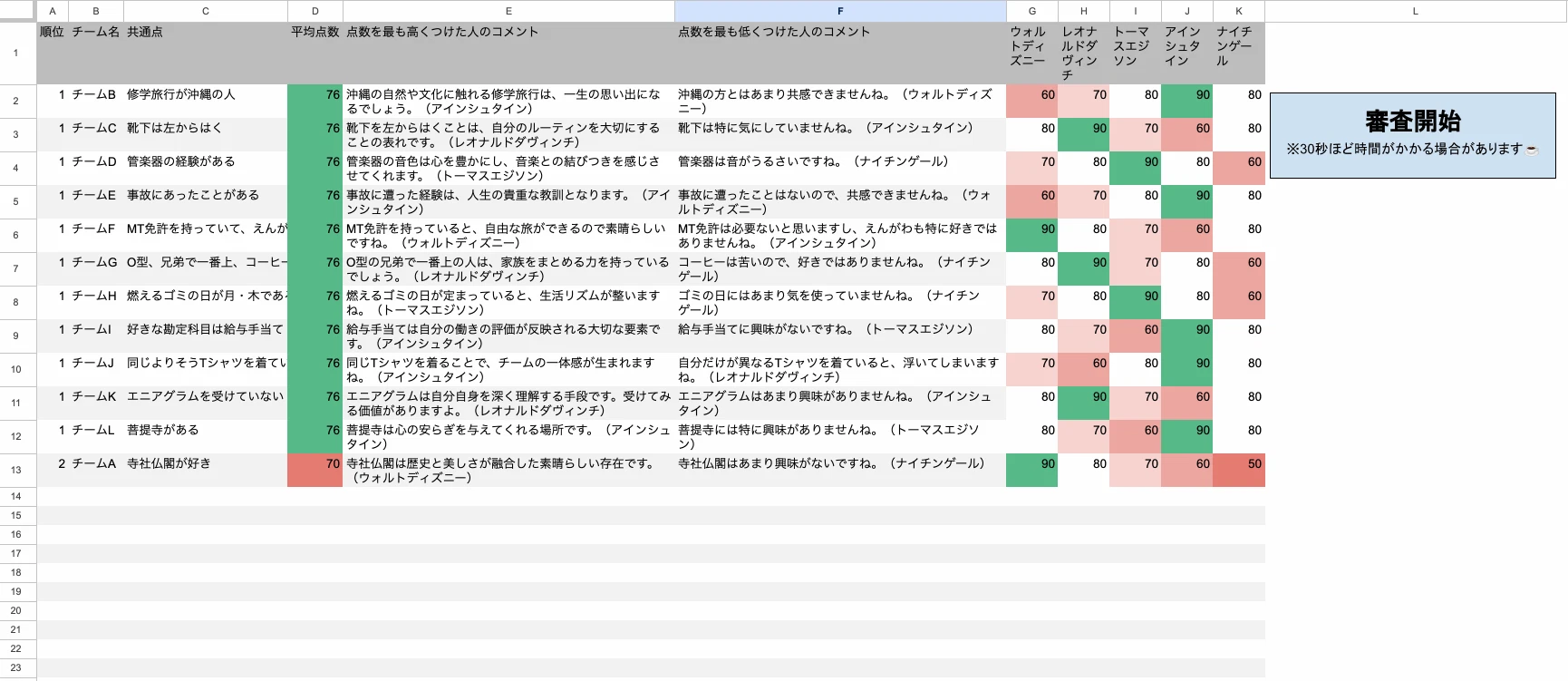Click comment 管楽器は音がうるさいですね
This screenshot has height=681, width=1568.
click(x=840, y=168)
